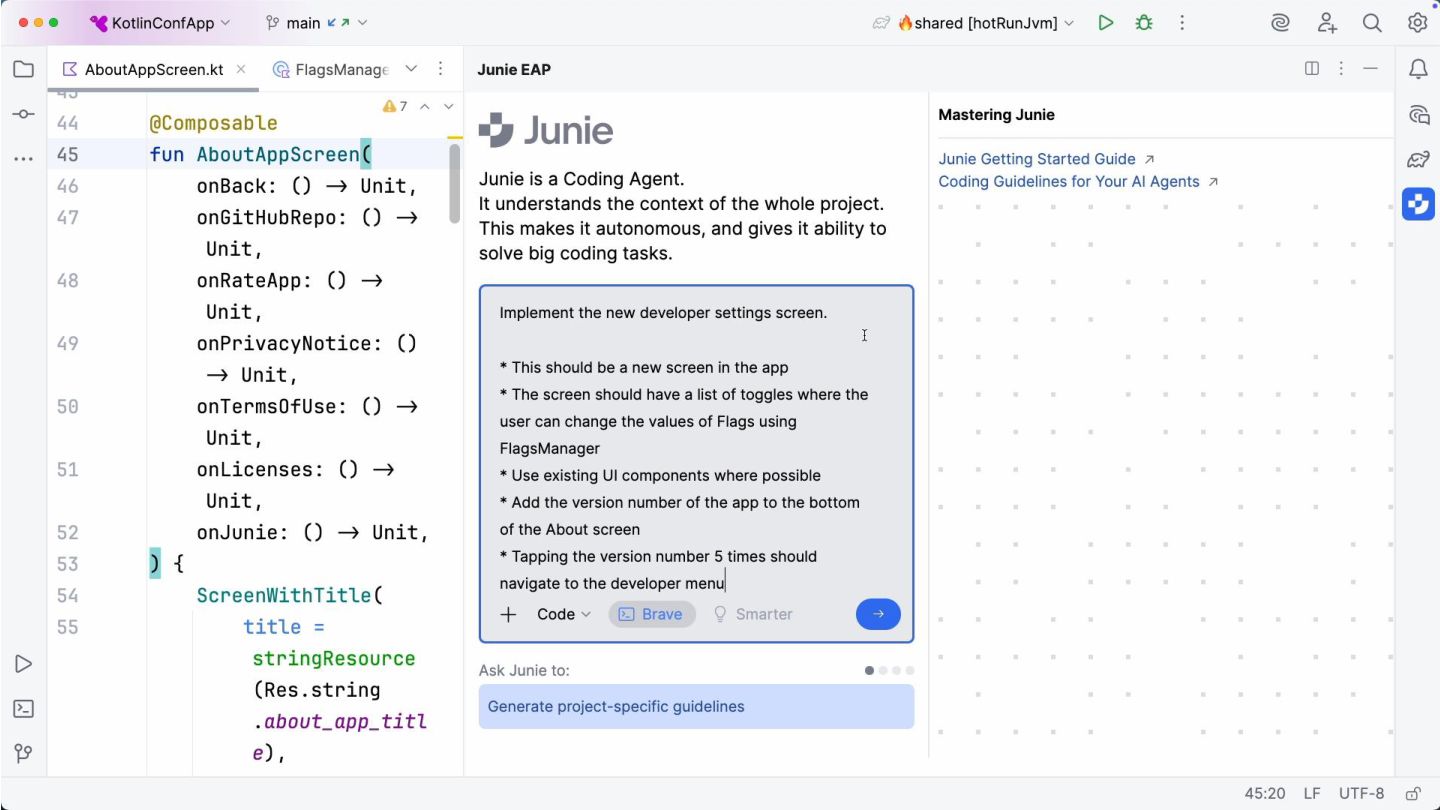Screen dimensions: 1440x810
Task: Open more run actions menu in toolbar
Action: coord(1182,22)
